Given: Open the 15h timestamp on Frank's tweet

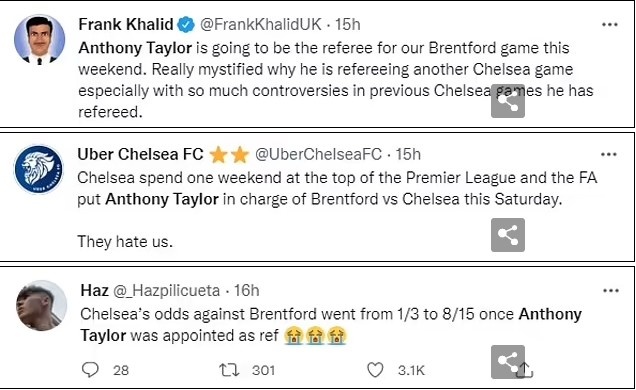Looking at the screenshot, I should click(348, 25).
